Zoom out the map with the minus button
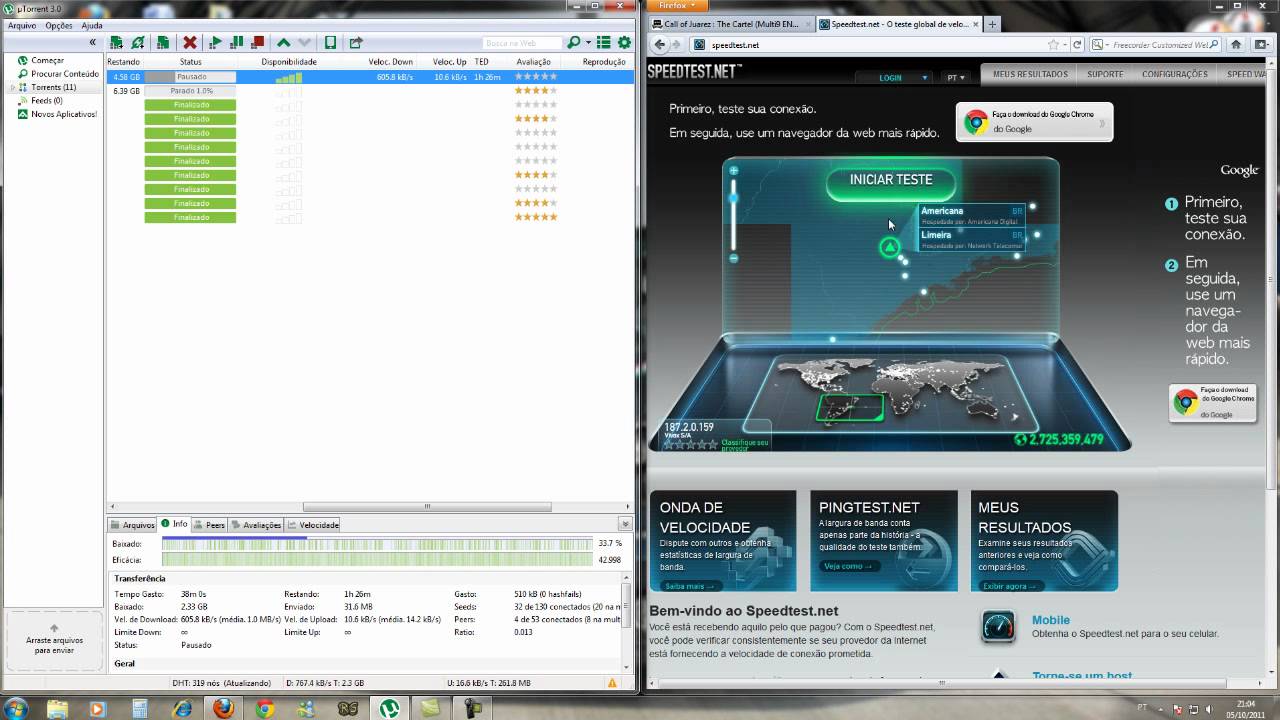The width and height of the screenshot is (1280, 720). [x=733, y=258]
